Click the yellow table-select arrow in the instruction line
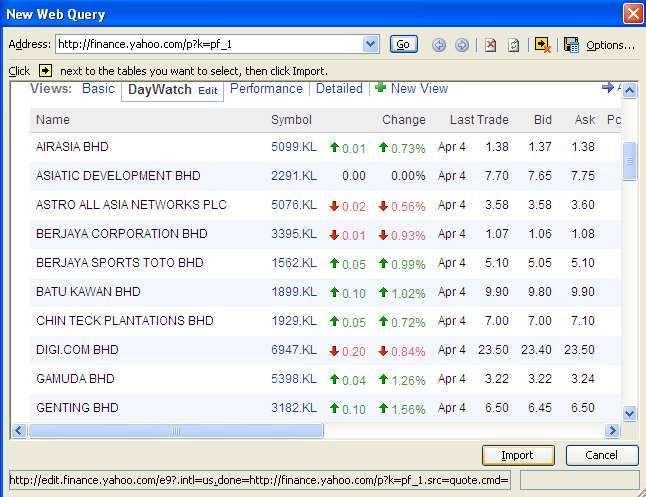Image resolution: width=646 pixels, height=497 pixels. click(45, 70)
